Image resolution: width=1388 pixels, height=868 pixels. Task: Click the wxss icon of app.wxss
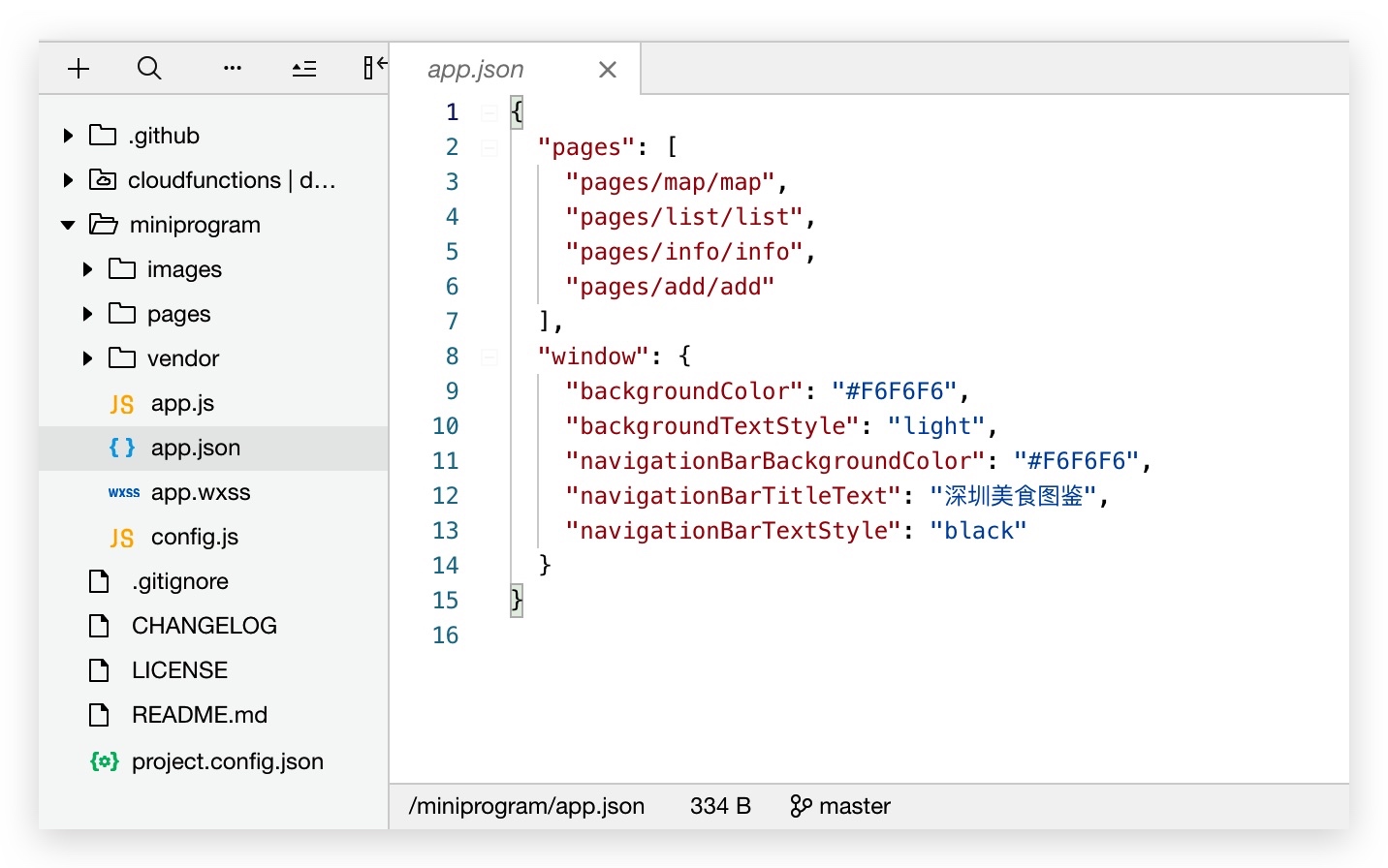(124, 493)
